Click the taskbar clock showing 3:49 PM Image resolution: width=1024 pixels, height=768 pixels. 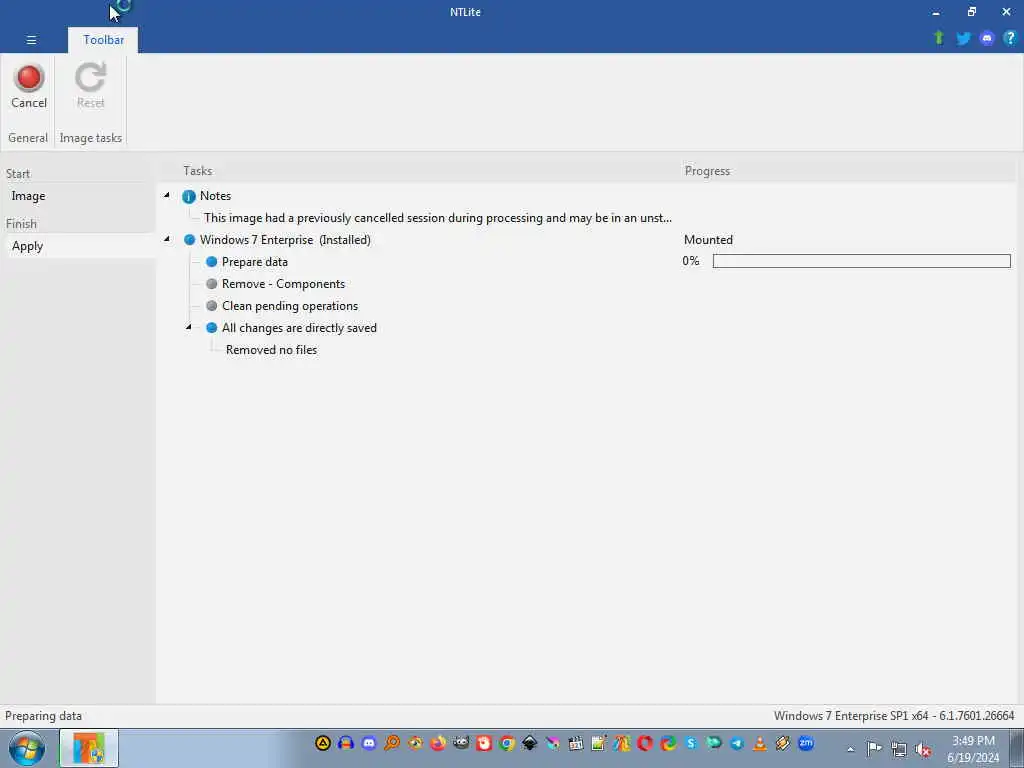click(973, 749)
